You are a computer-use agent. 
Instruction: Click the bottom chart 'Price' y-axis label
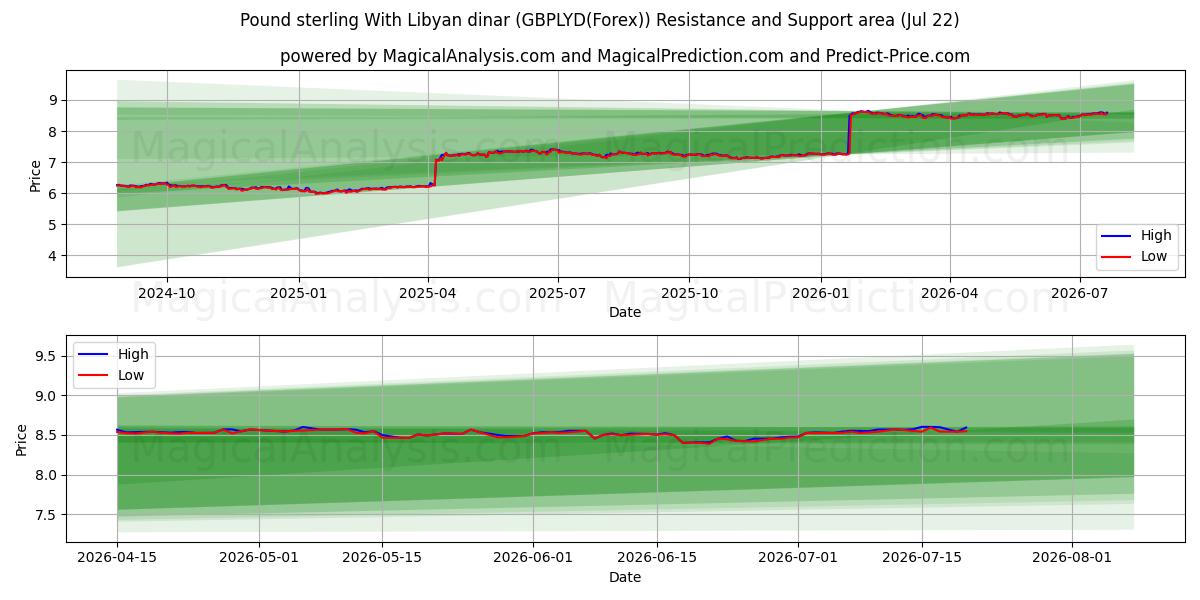point(22,439)
